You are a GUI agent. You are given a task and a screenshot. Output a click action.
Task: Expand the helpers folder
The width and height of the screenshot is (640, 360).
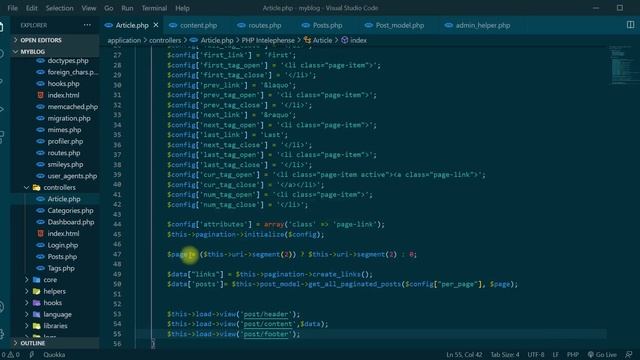click(54, 291)
